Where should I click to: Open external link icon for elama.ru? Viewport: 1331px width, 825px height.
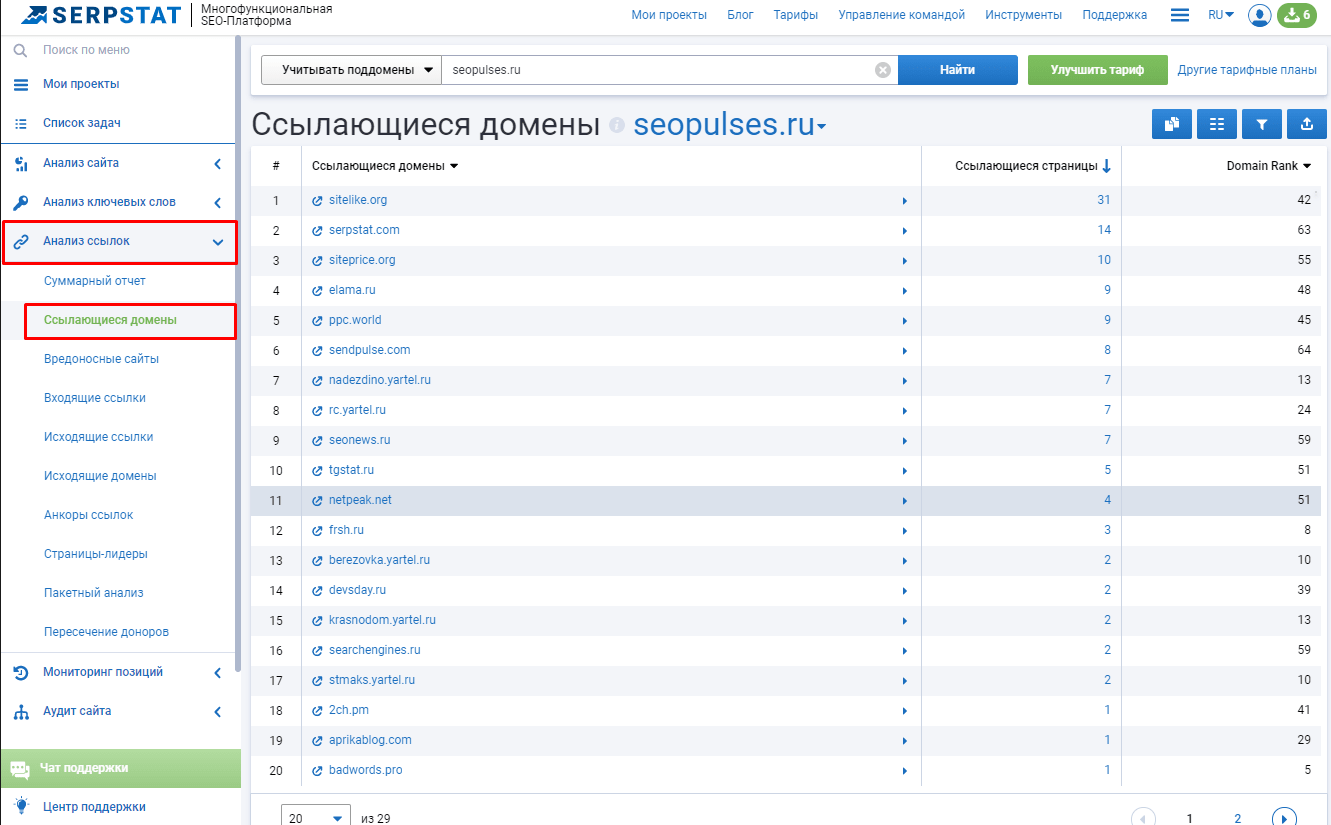tap(318, 291)
